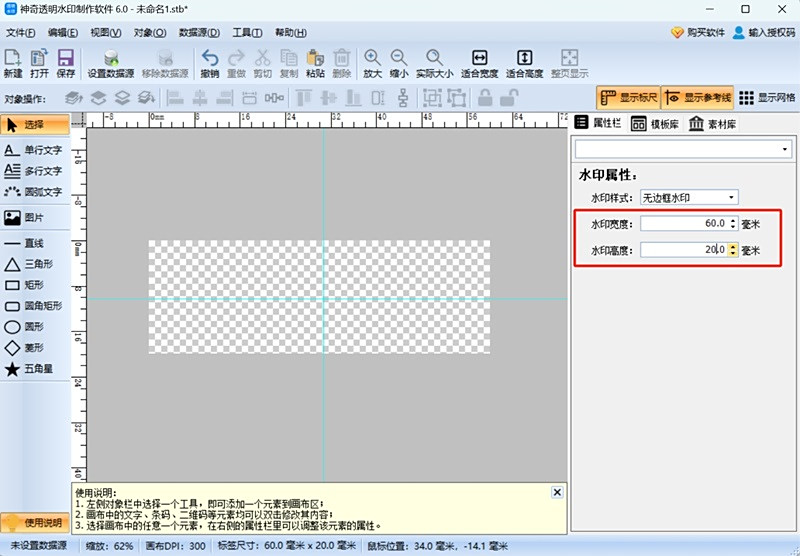This screenshot has width=800, height=556.
Task: Select the 单行文字 single-line text tool
Action: [x=35, y=150]
